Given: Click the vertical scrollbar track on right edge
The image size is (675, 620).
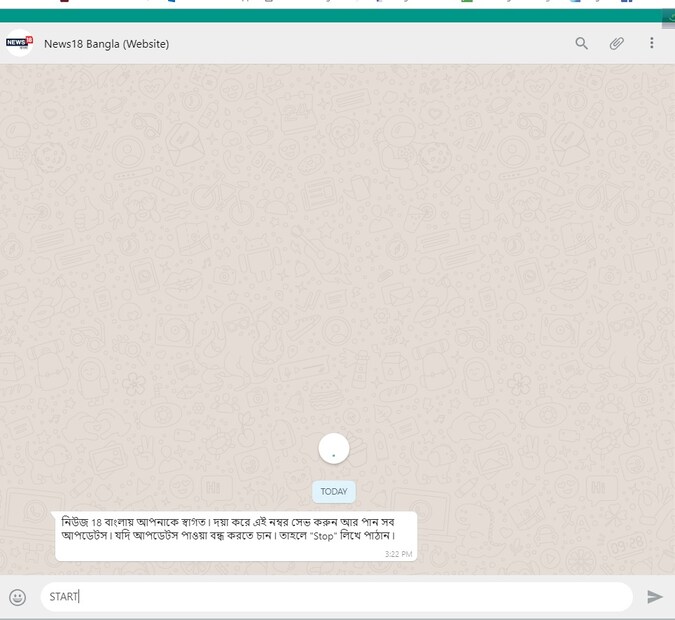Looking at the screenshot, I should tap(669, 300).
